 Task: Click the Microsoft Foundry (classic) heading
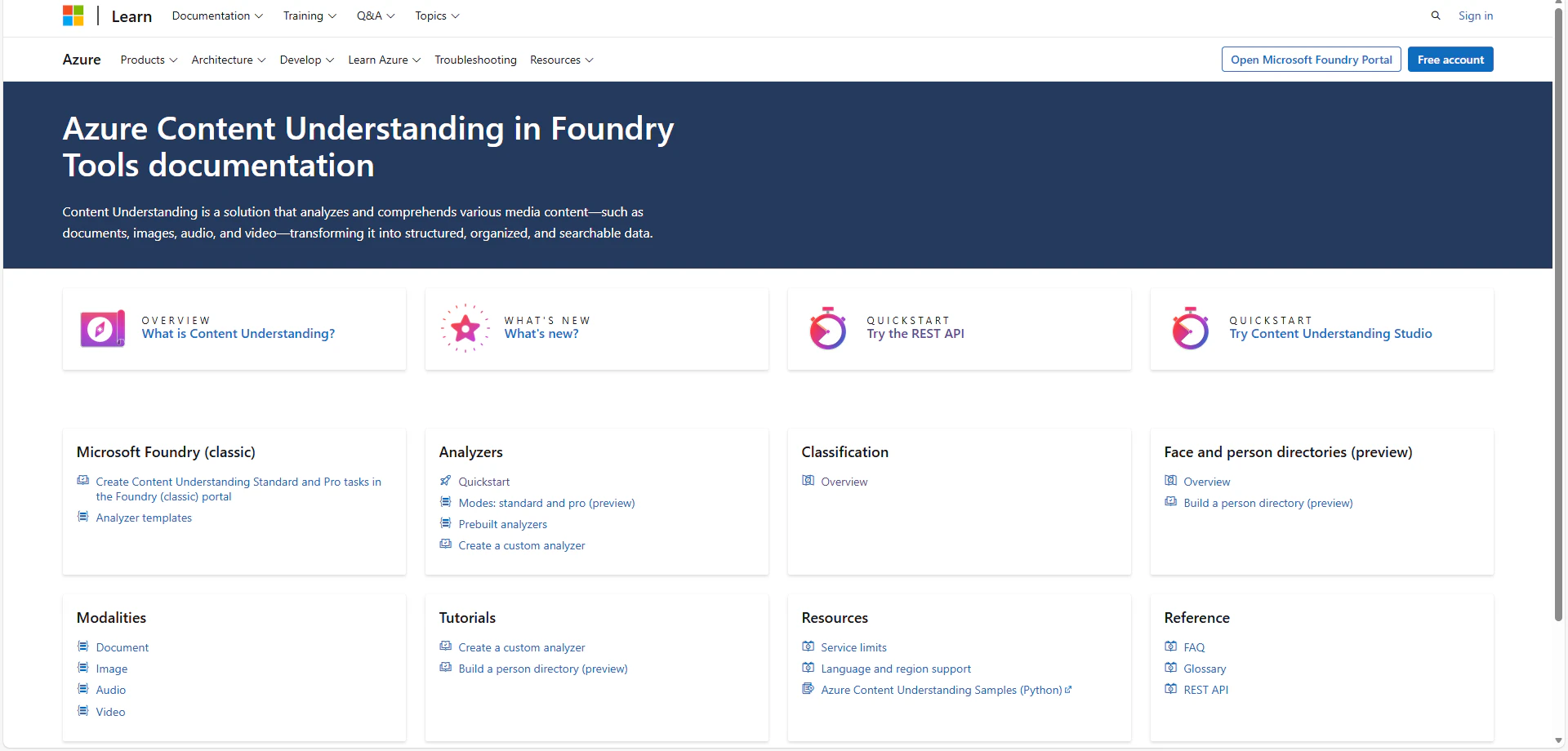click(x=166, y=452)
